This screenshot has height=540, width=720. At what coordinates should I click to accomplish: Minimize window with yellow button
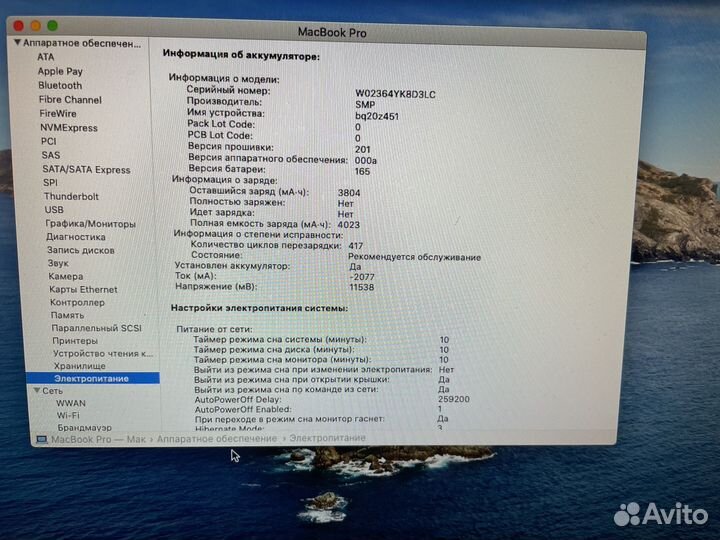click(36, 25)
